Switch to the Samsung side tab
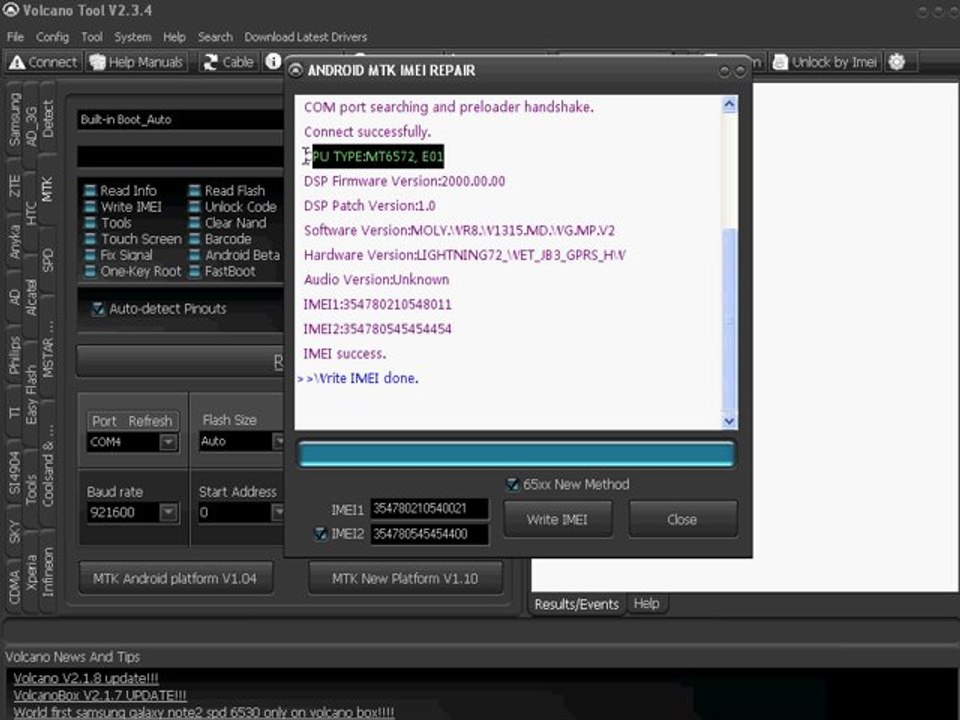Image resolution: width=960 pixels, height=720 pixels. pyautogui.click(x=14, y=120)
